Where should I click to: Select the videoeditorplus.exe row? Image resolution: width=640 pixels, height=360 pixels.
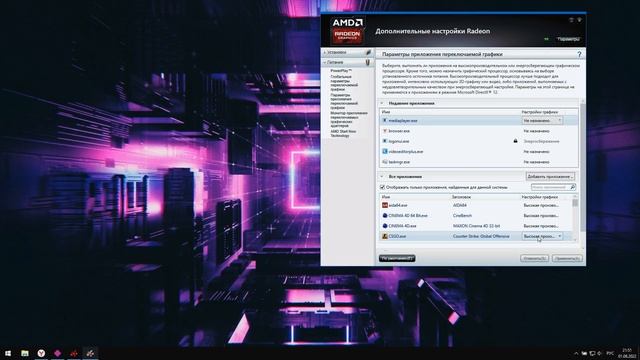[x=479, y=151]
